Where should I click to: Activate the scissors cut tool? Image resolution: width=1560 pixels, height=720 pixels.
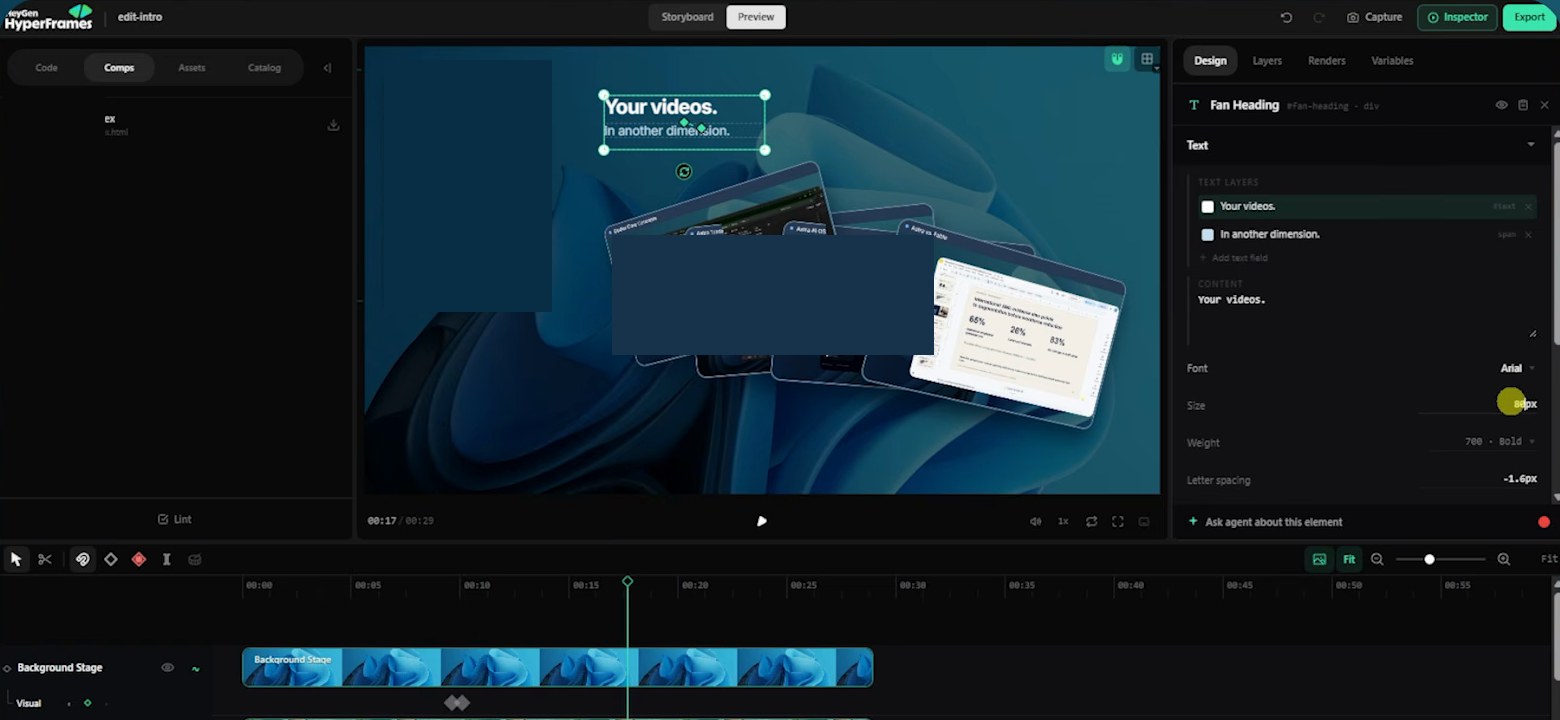45,559
